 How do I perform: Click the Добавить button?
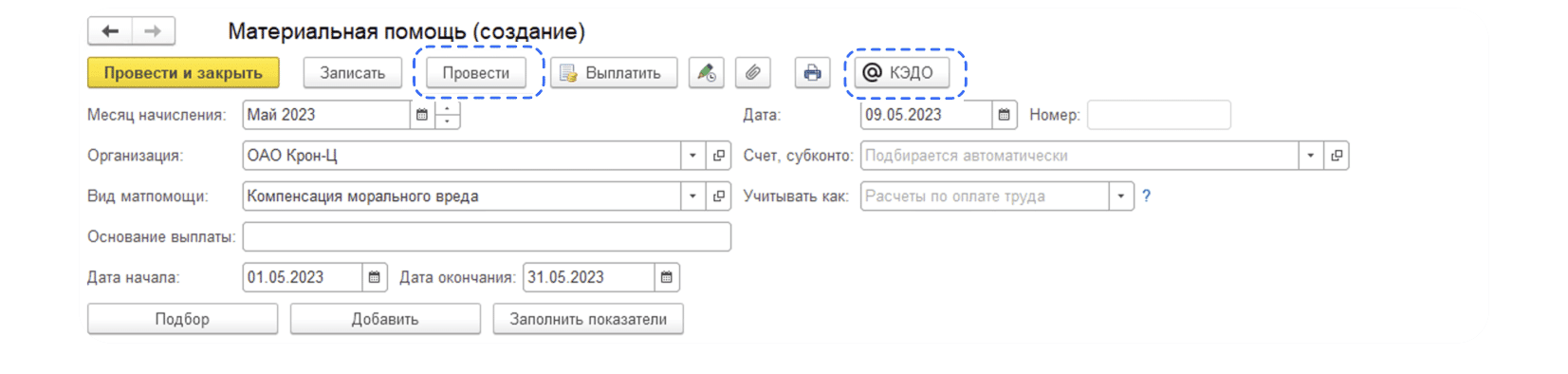point(385,319)
